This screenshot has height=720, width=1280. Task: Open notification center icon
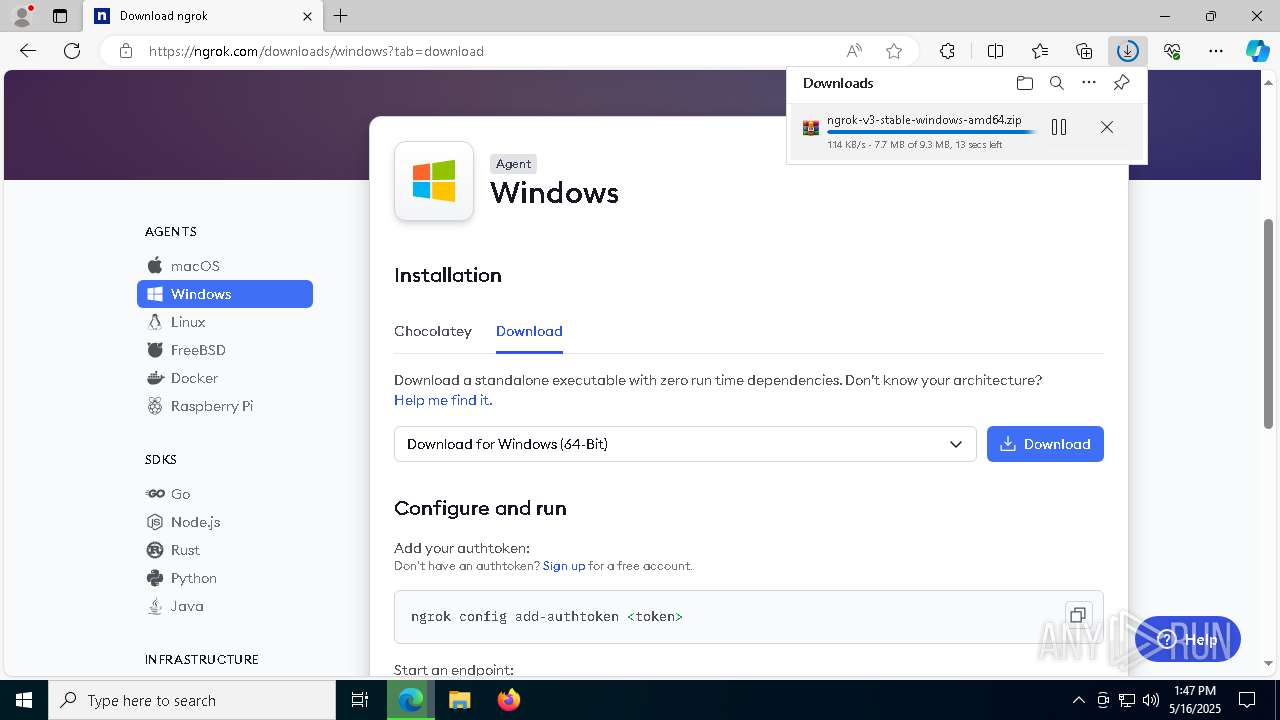tap(1247, 700)
